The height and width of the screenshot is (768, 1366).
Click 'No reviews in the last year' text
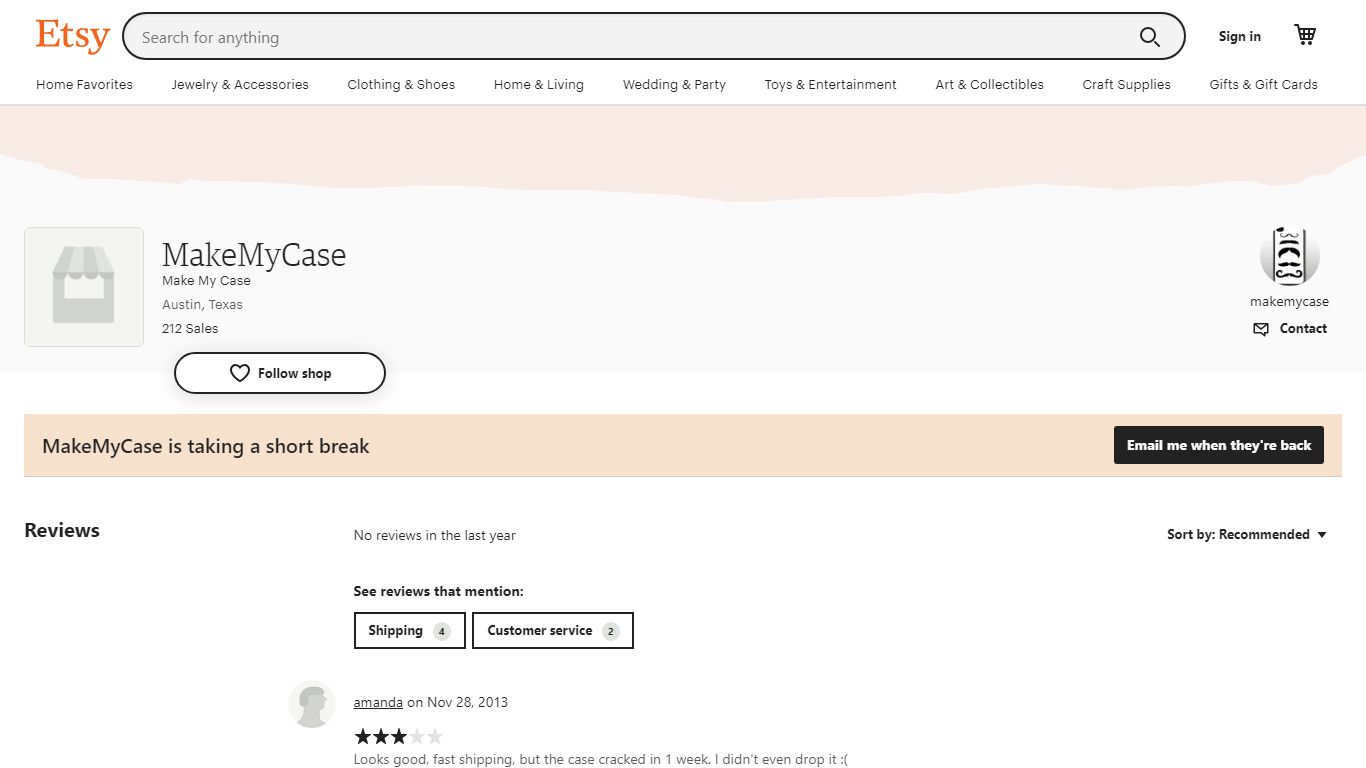[x=435, y=535]
